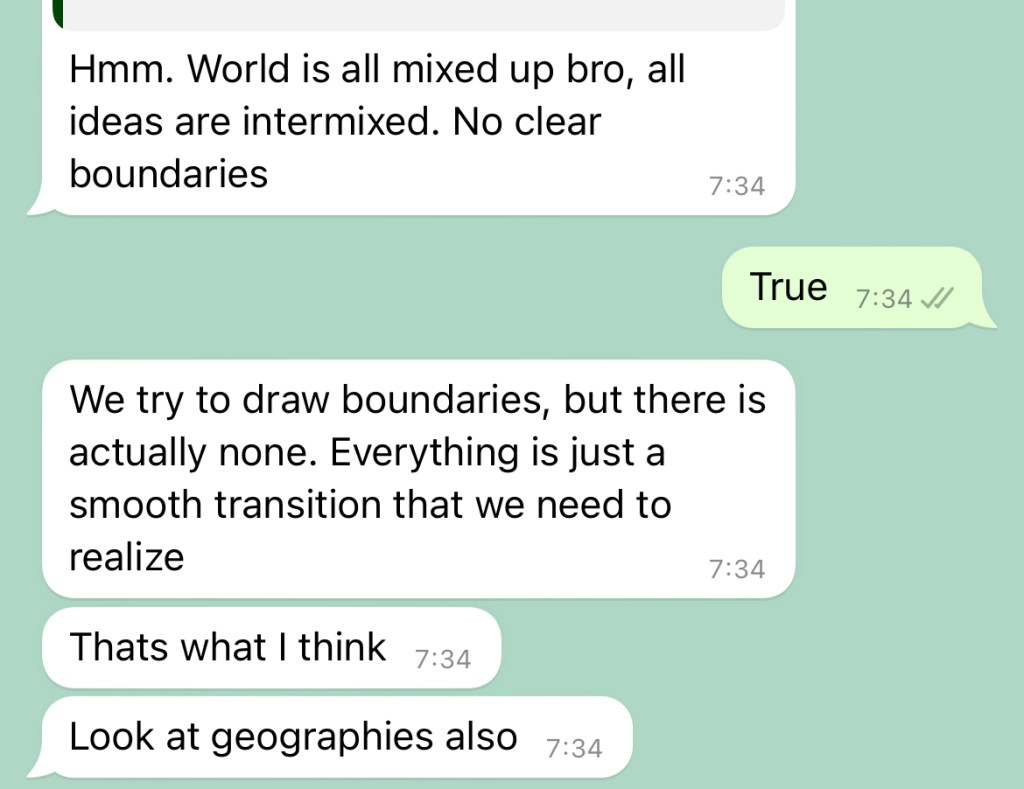The image size is (1024, 789).
Task: Select the 'We try to draw boundaries' message
Action: 418,478
